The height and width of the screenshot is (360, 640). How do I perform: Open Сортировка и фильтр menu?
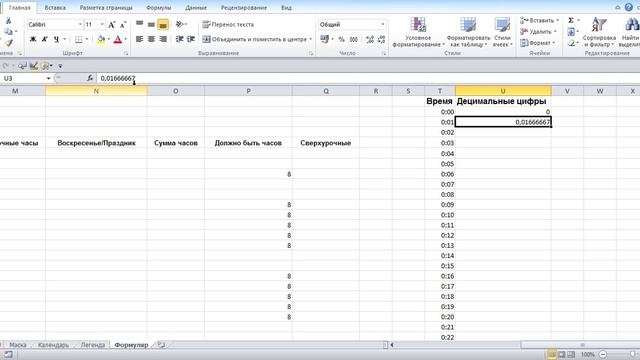[x=599, y=32]
